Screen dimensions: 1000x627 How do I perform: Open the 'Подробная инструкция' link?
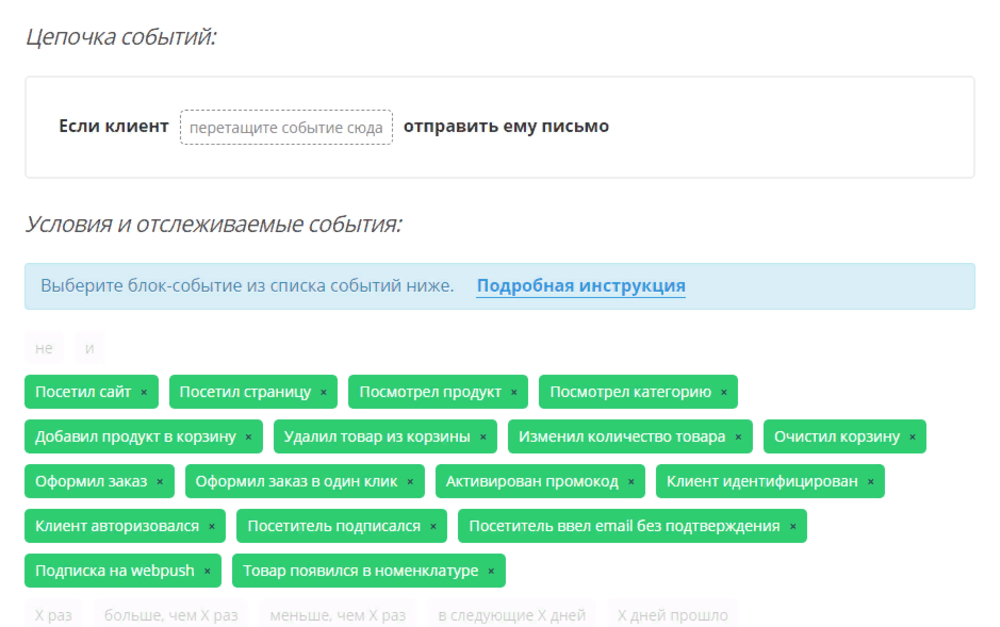[581, 286]
